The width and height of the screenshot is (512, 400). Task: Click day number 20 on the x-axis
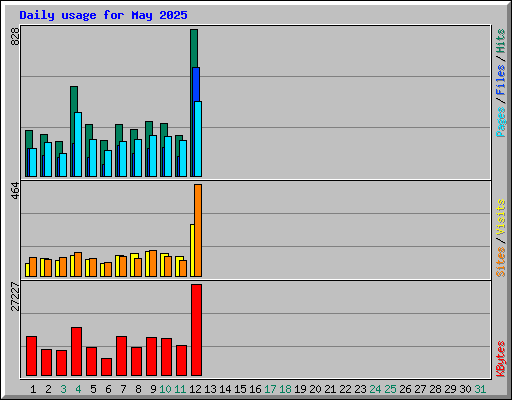tap(315, 389)
